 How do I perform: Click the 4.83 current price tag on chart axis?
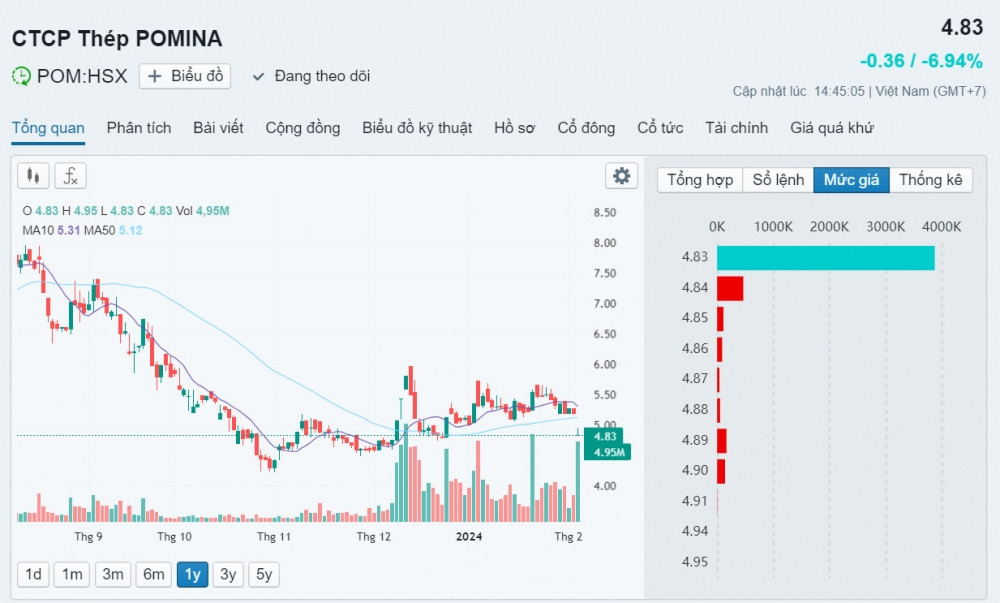[x=605, y=436]
